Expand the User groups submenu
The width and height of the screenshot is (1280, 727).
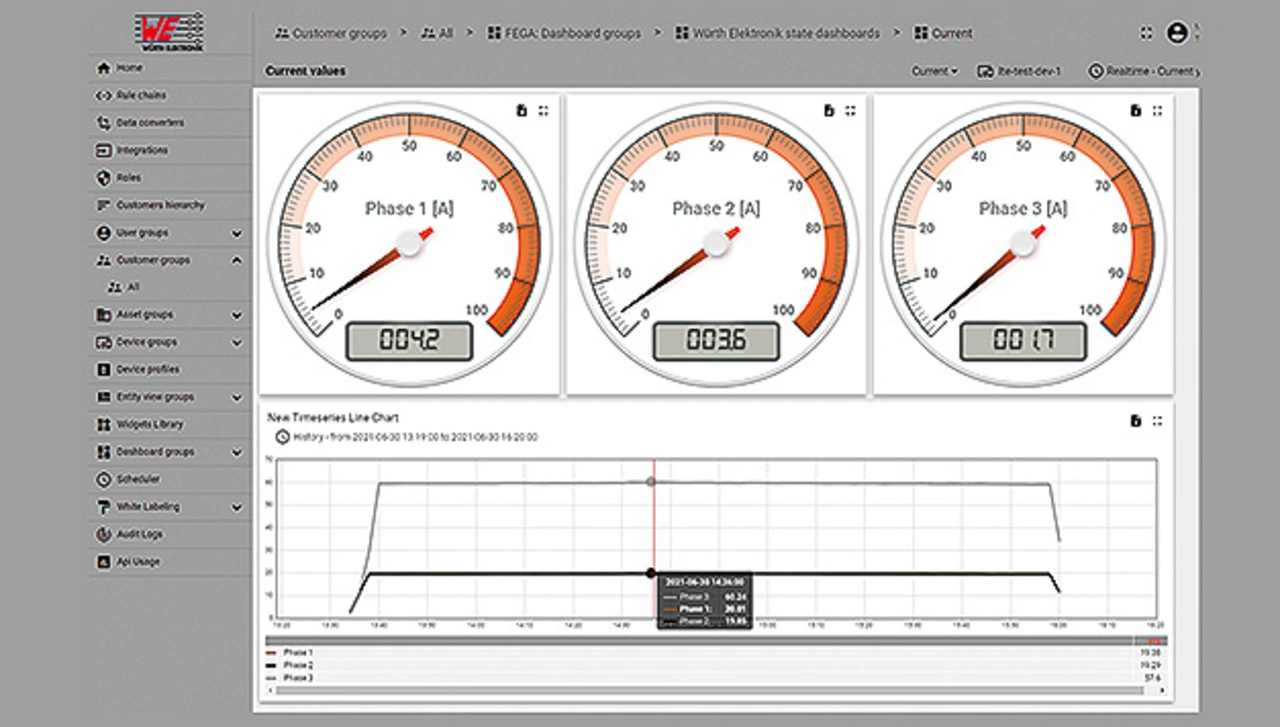click(237, 234)
